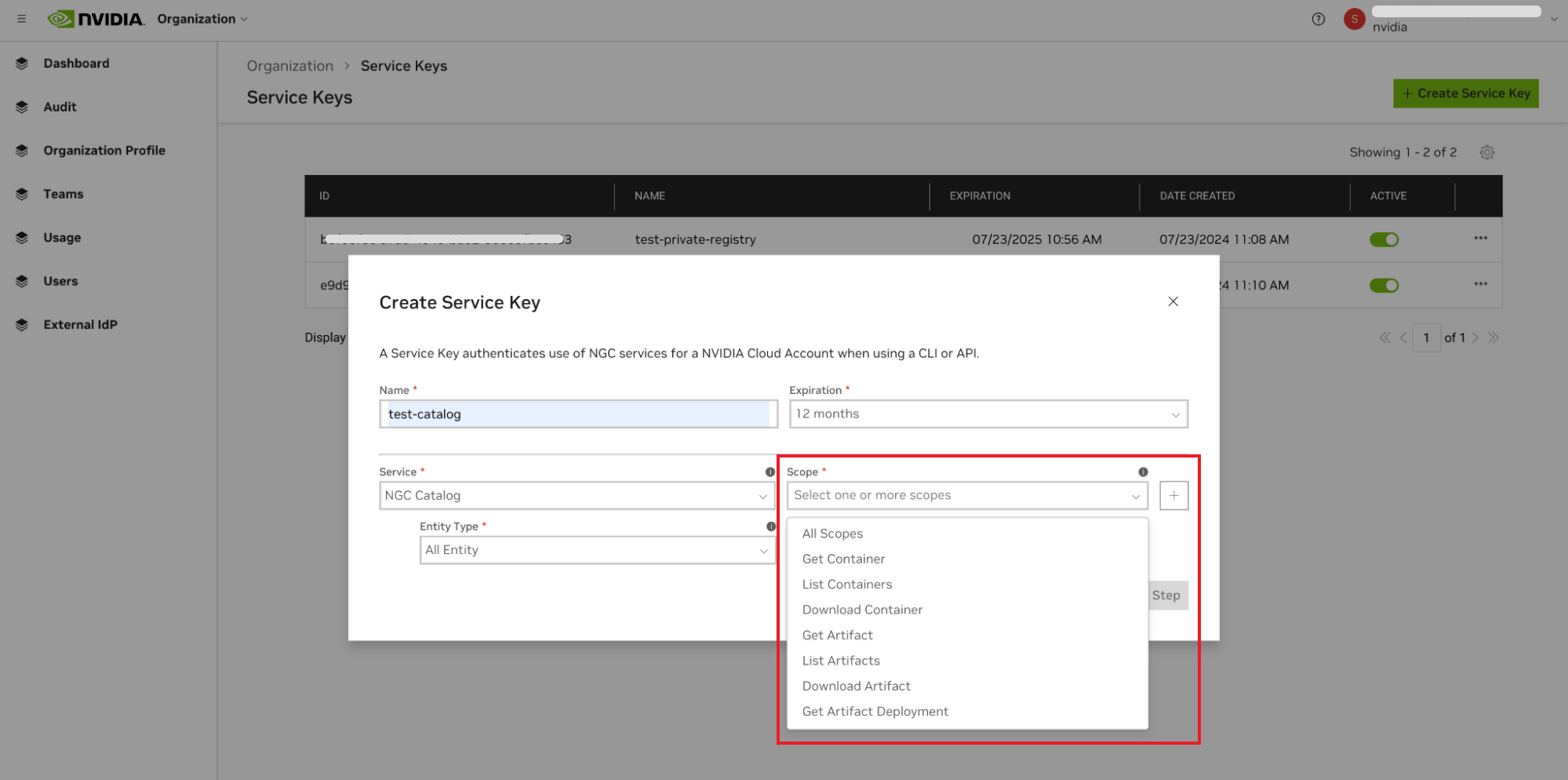Open the hamburger navigation menu
The height and width of the screenshot is (780, 1568).
tap(22, 19)
